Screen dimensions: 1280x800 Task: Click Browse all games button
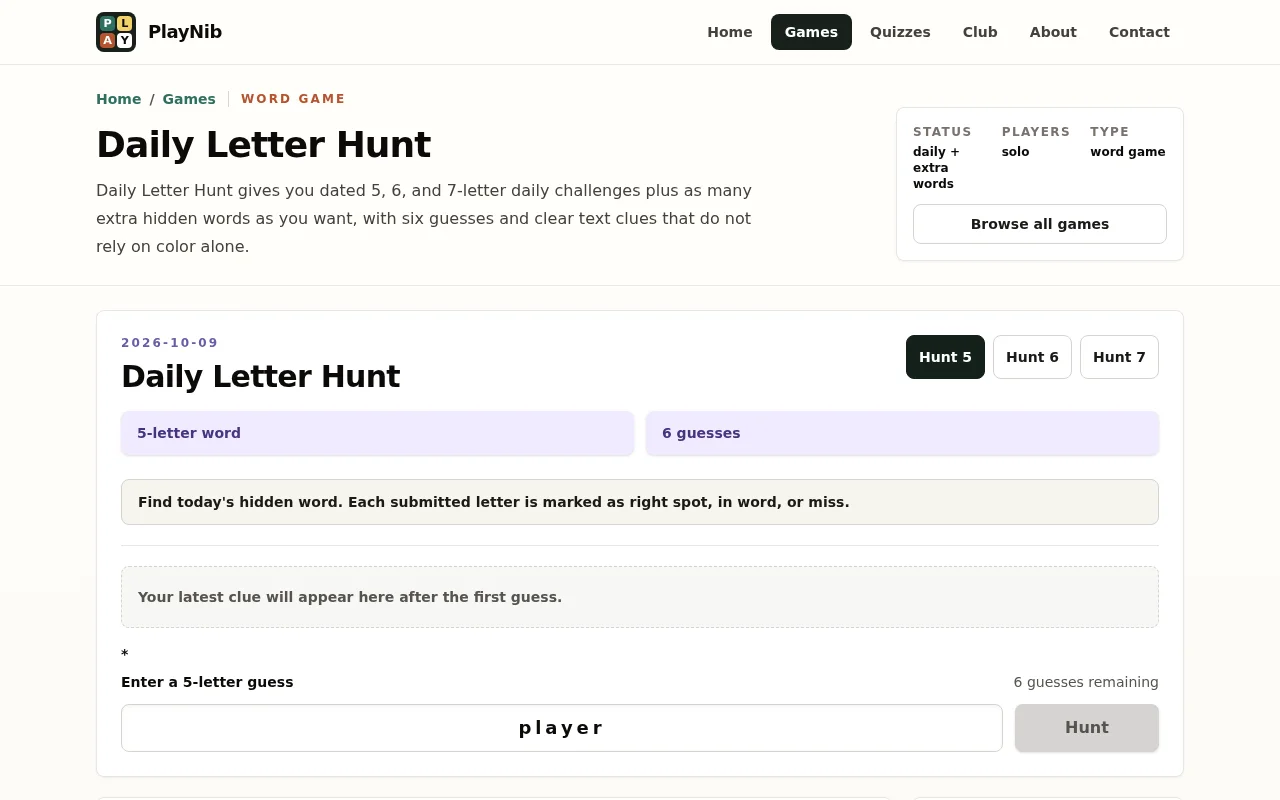[1040, 224]
